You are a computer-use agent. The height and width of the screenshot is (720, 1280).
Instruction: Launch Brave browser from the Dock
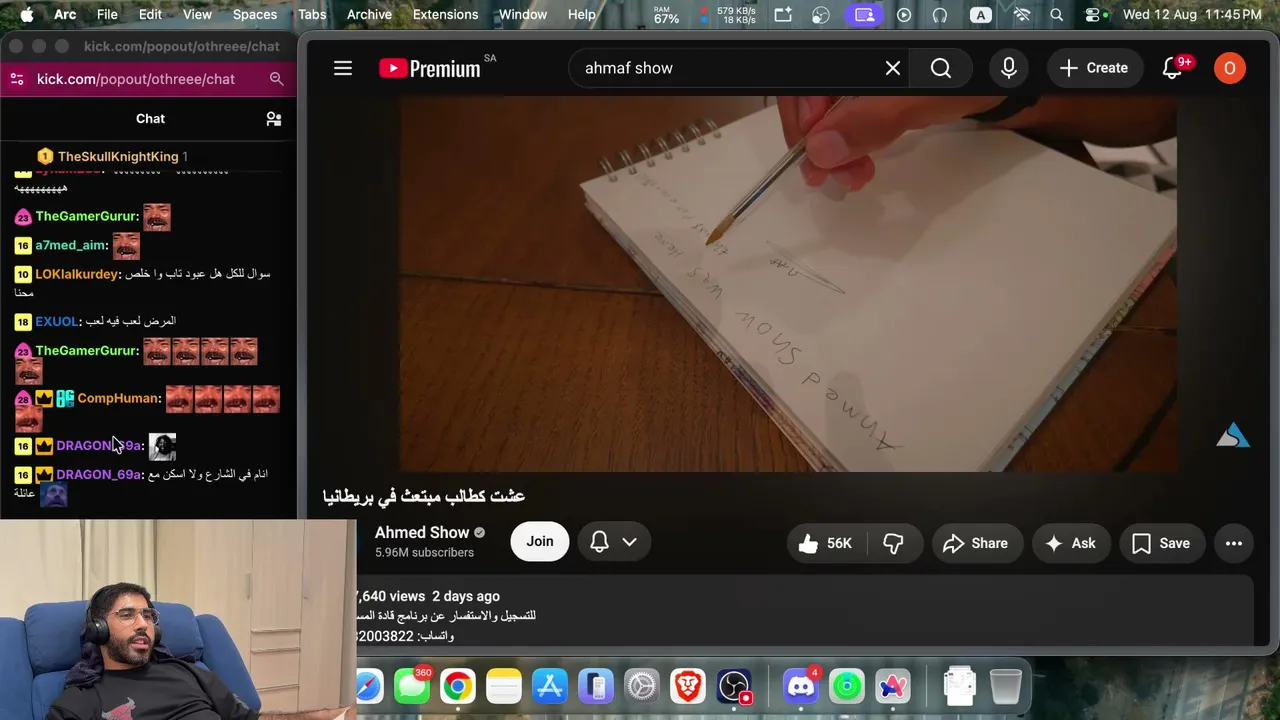[688, 686]
